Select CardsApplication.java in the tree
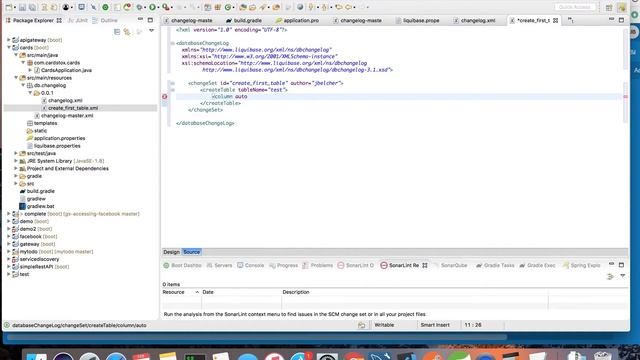Viewport: 640px width, 360px height. pyautogui.click(x=66, y=70)
